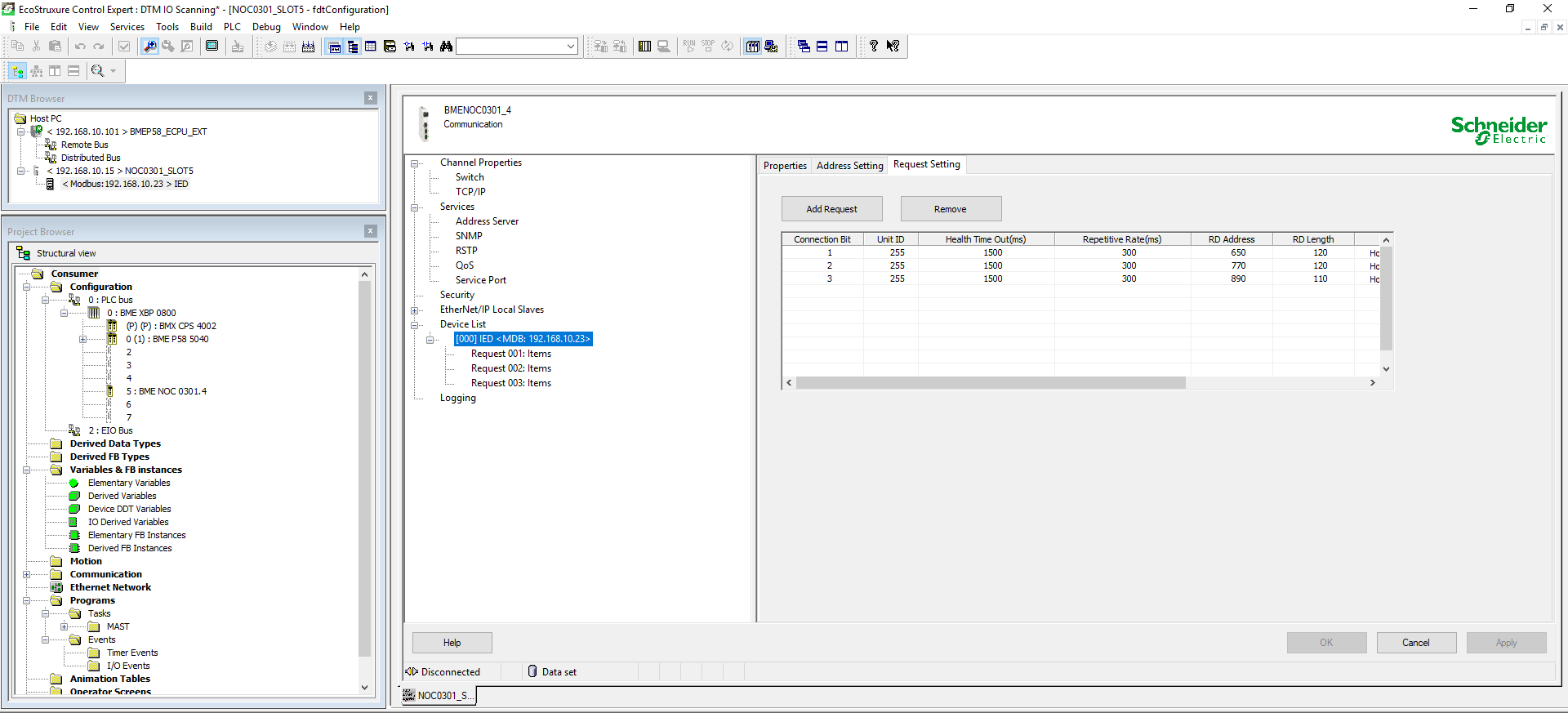Select Request 002: Items in device tree

(511, 368)
